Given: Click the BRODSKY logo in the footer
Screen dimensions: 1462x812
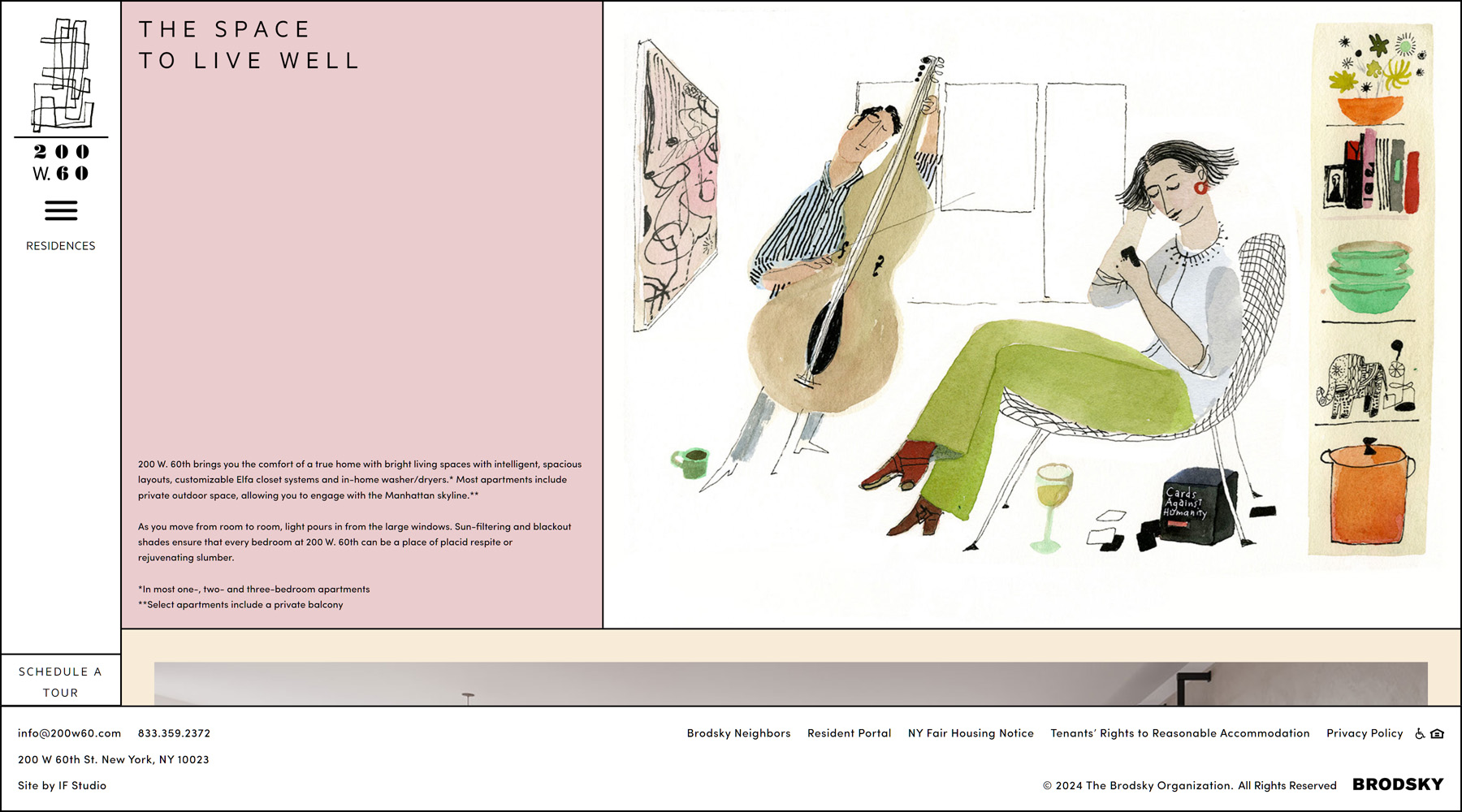Looking at the screenshot, I should coord(1397,784).
